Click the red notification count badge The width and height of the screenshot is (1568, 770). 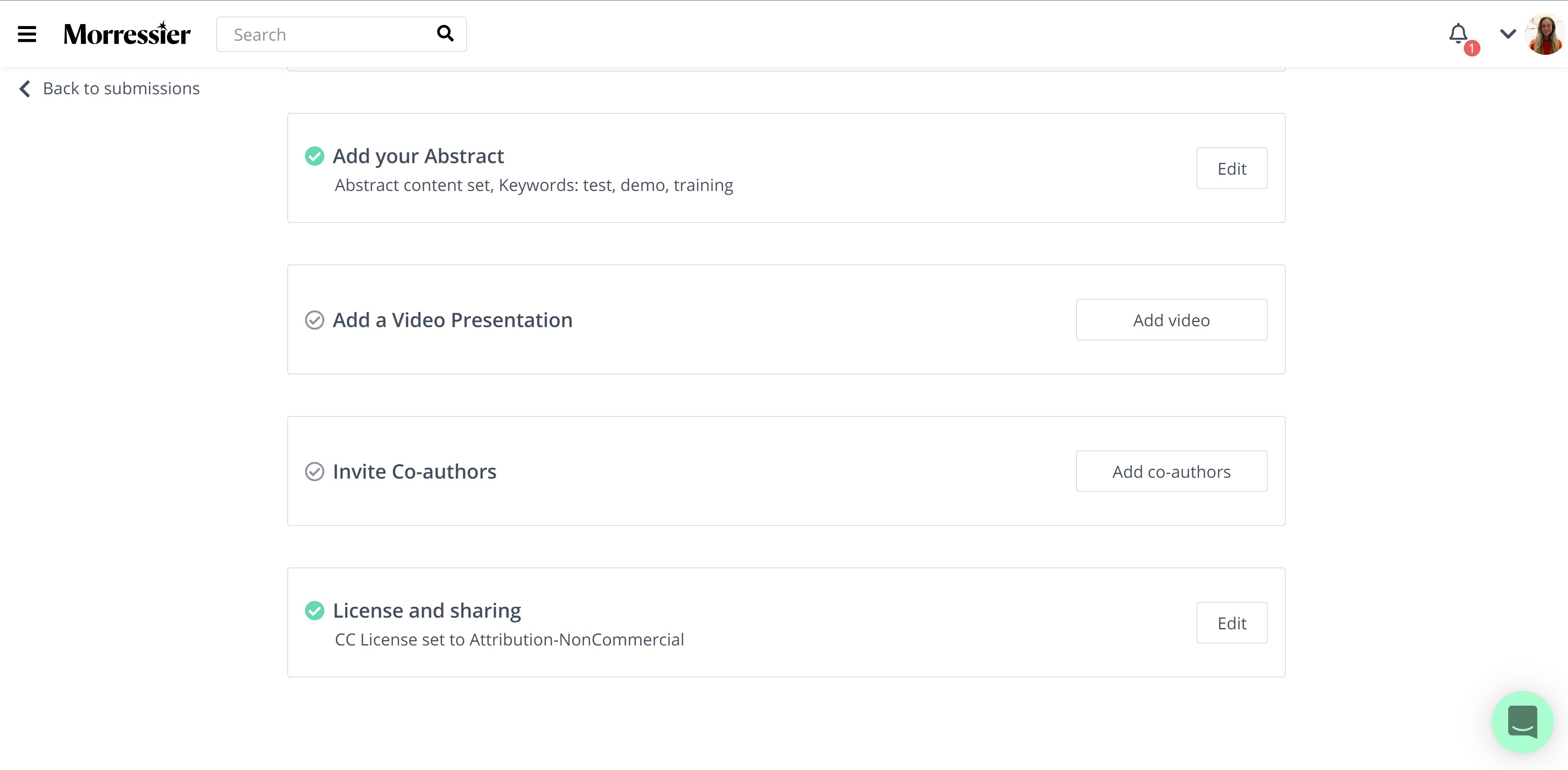point(1472,48)
